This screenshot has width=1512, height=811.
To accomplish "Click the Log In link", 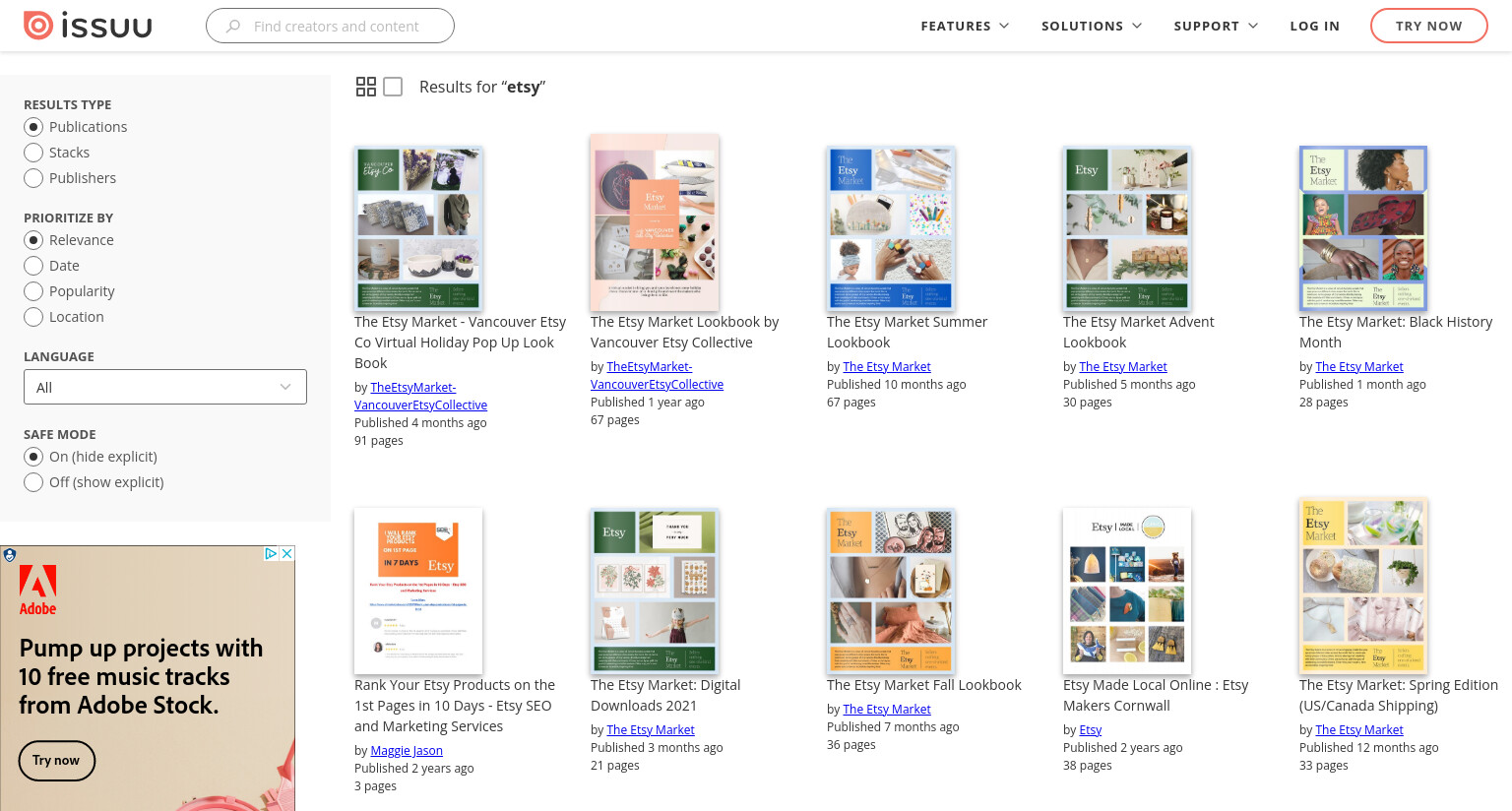I will [1314, 26].
